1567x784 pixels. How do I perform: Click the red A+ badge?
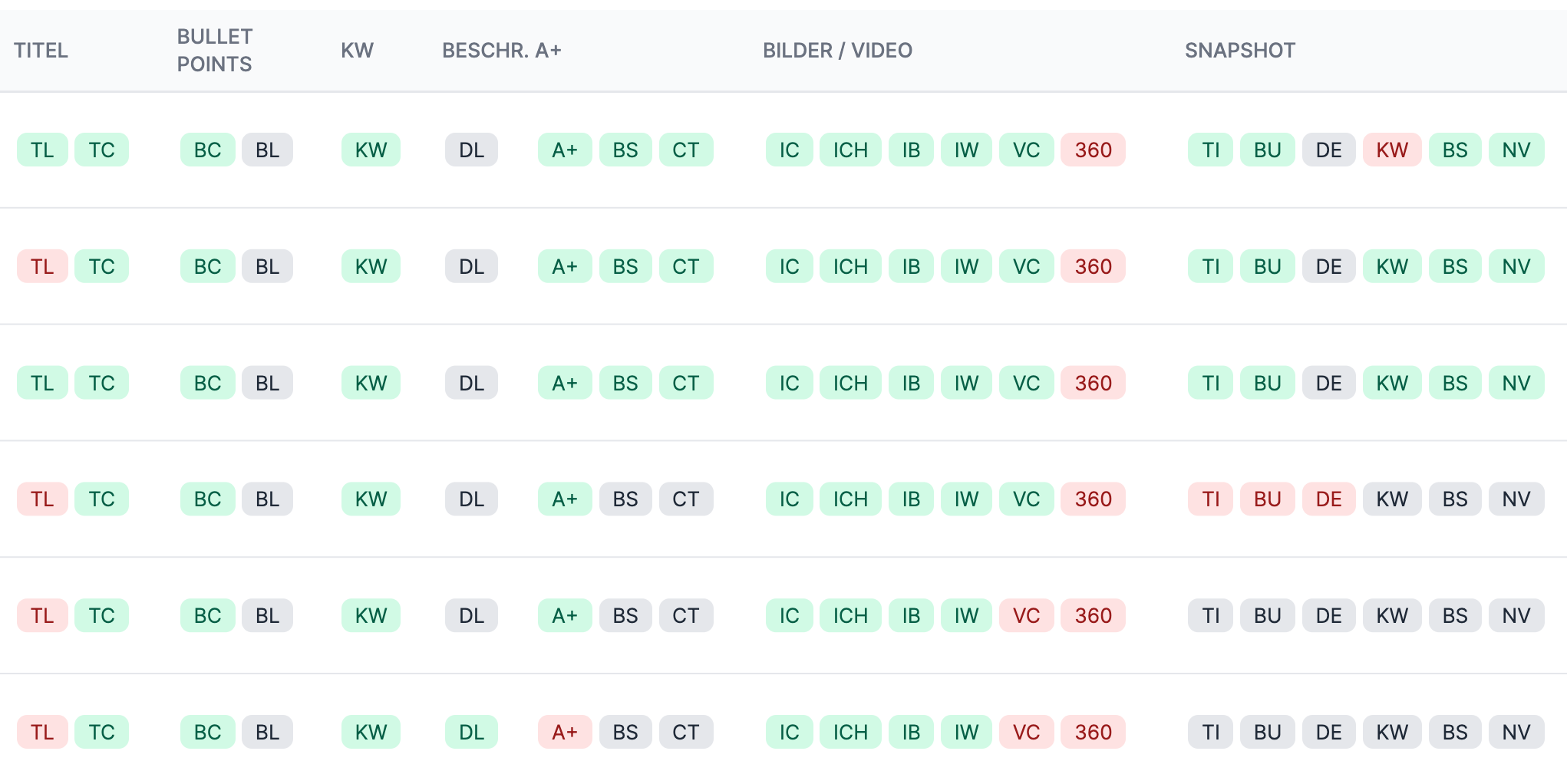pos(564,733)
